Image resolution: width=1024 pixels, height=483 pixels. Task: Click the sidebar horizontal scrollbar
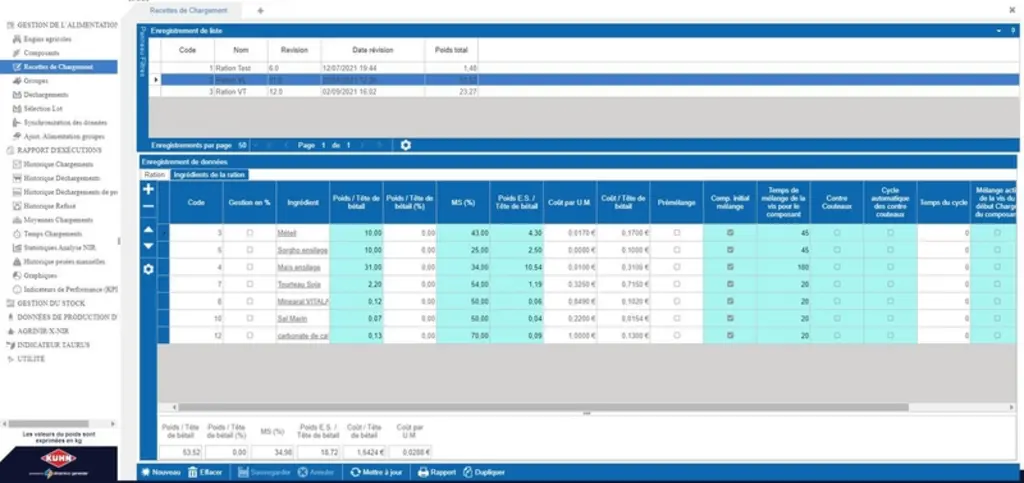point(49,424)
